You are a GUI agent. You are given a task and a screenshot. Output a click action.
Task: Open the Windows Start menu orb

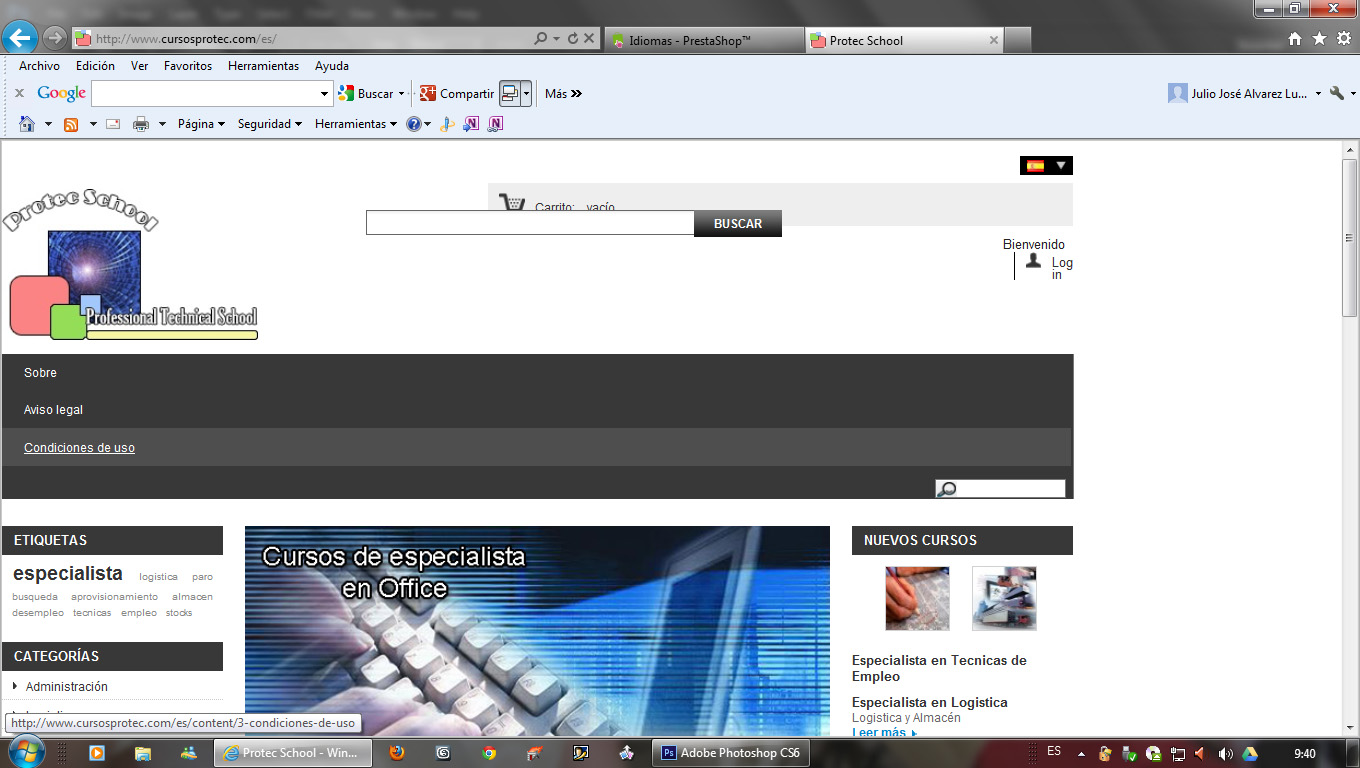tap(26, 752)
